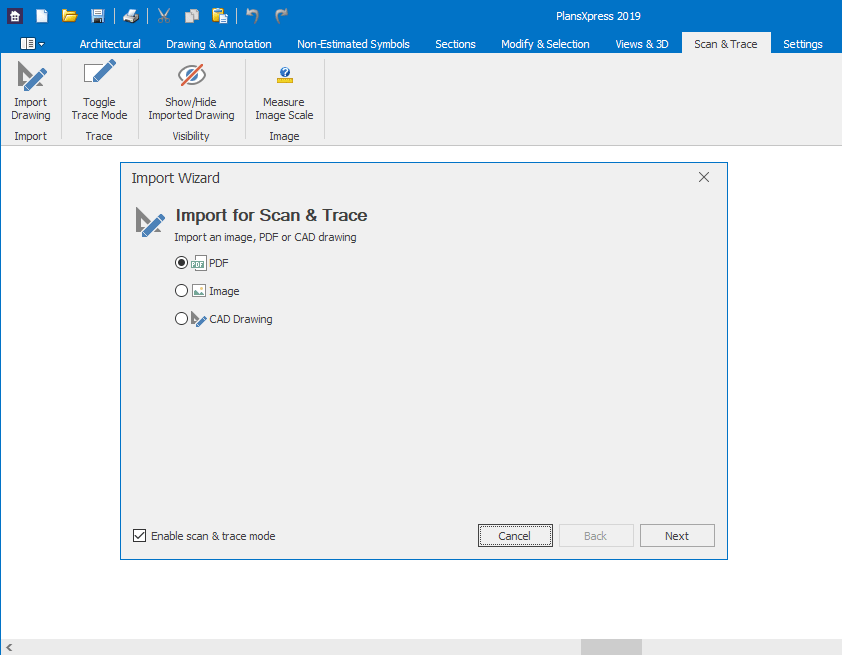
Task: Open the Settings ribbon tab
Action: [x=802, y=44]
